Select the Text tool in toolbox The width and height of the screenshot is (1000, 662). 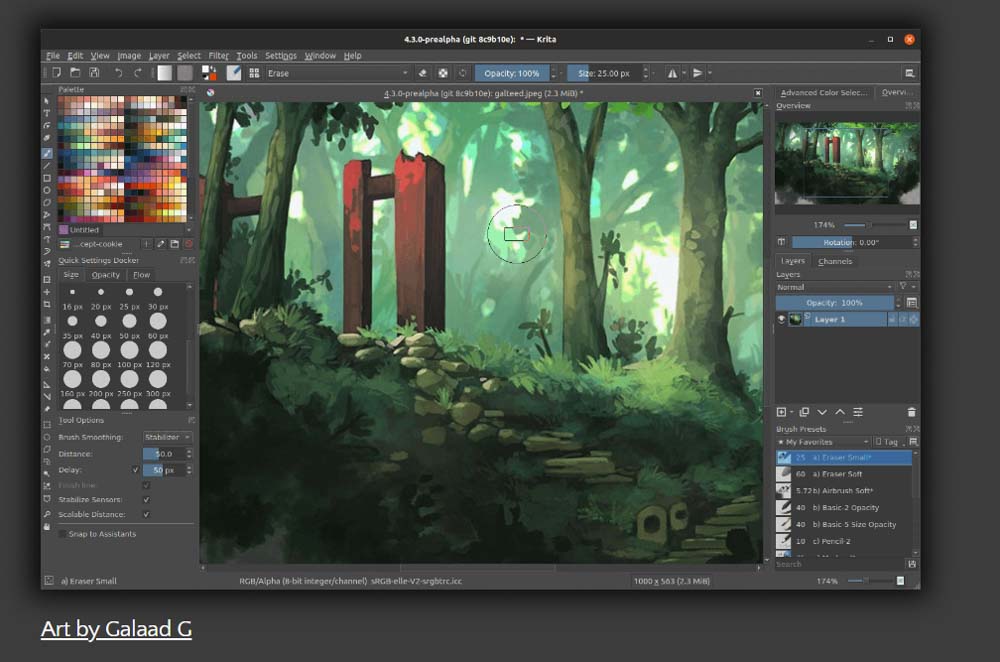(x=47, y=113)
